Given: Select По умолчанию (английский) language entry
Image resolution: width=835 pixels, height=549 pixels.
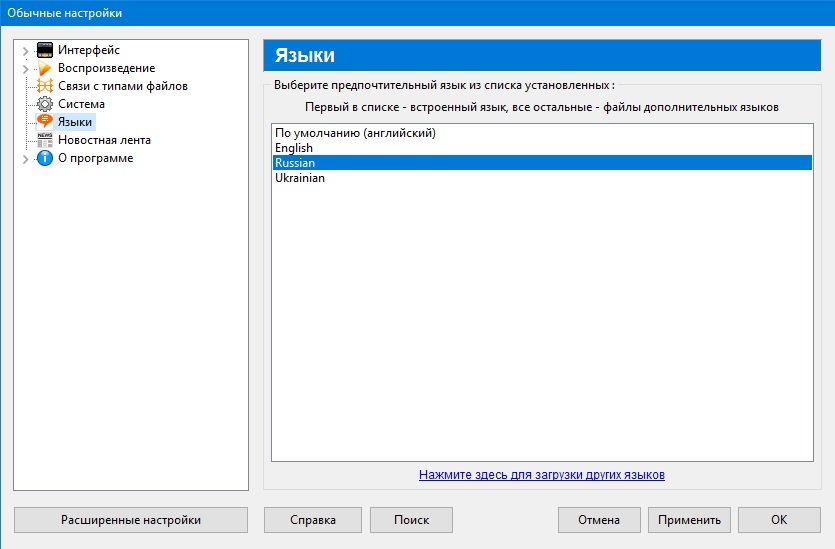Looking at the screenshot, I should pos(542,133).
